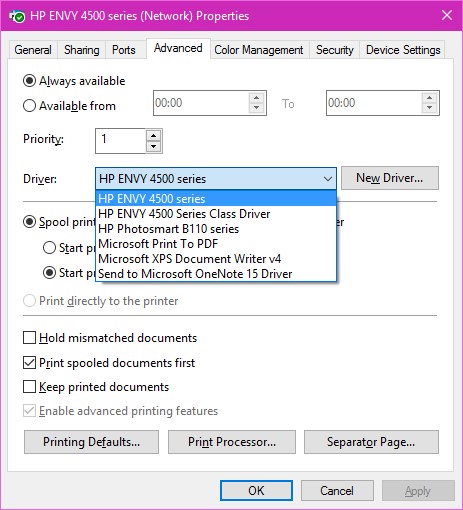The image size is (463, 510).
Task: Open Printing Defaults... dialog
Action: [91, 442]
